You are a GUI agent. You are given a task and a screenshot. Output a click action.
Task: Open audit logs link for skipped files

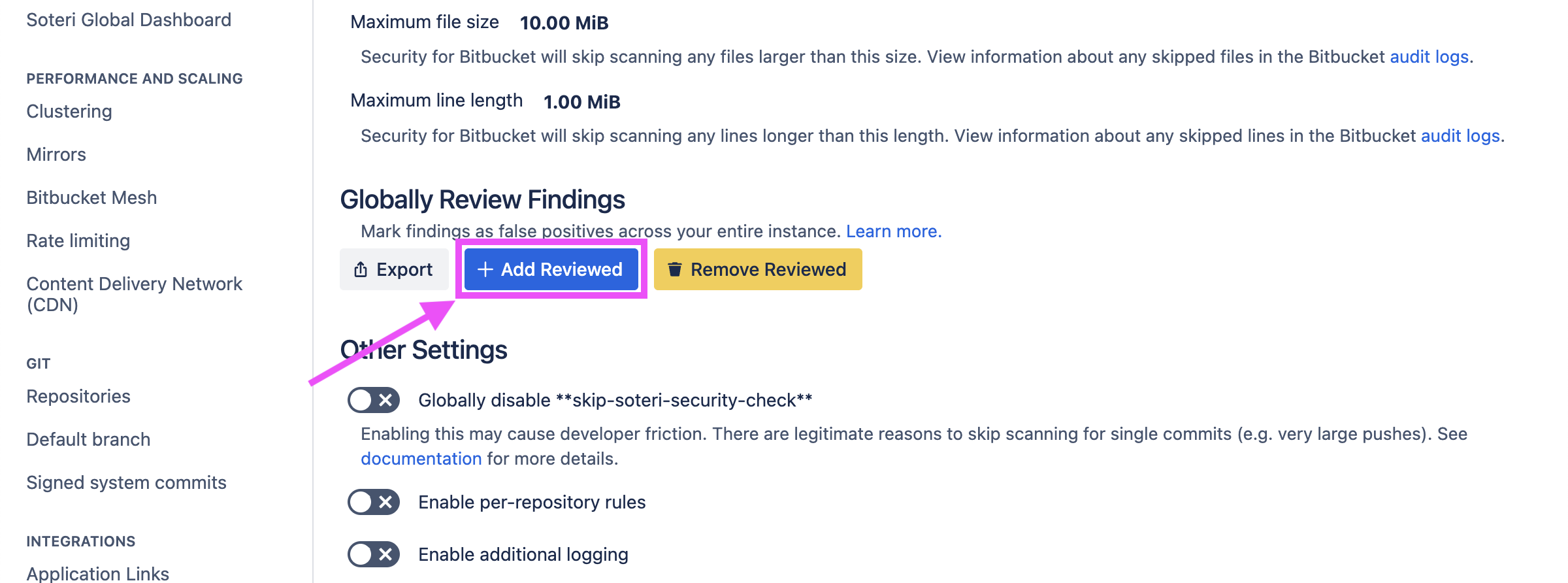click(x=1429, y=57)
